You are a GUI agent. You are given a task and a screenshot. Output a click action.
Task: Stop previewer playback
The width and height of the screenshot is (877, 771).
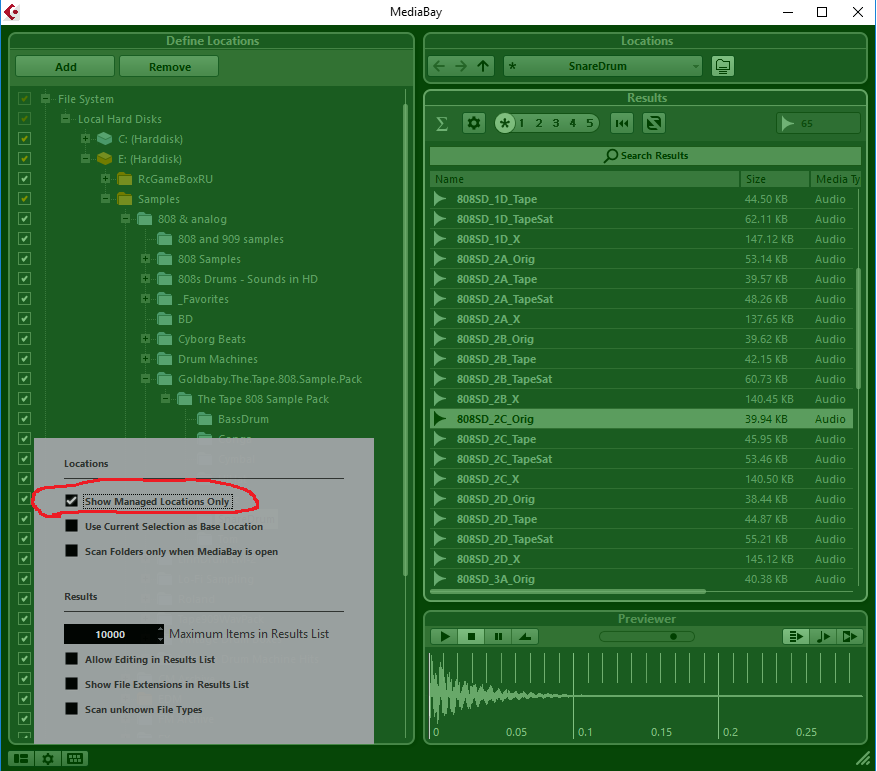[x=471, y=636]
